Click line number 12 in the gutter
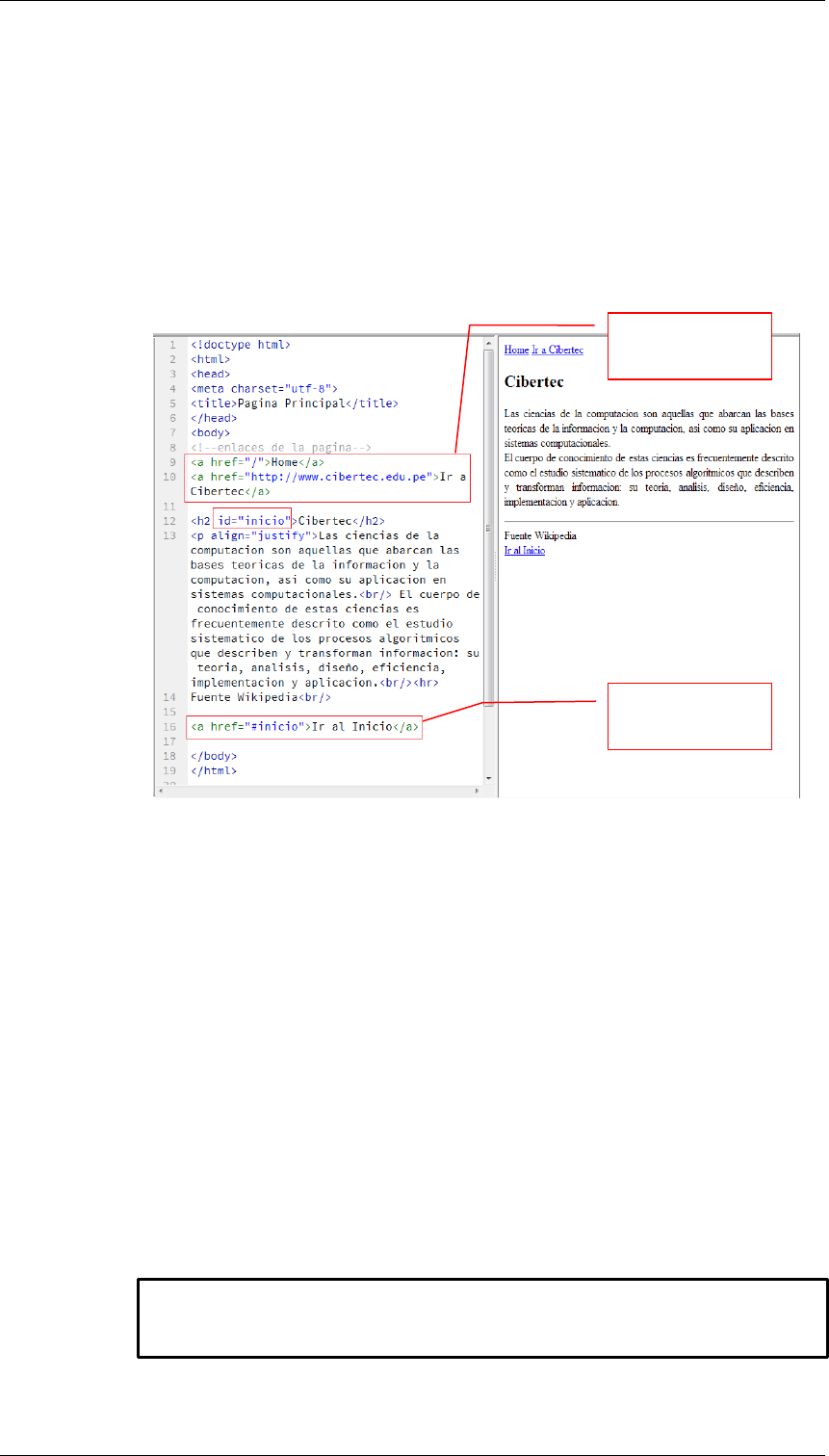Image resolution: width=829 pixels, height=1456 pixels. click(169, 521)
